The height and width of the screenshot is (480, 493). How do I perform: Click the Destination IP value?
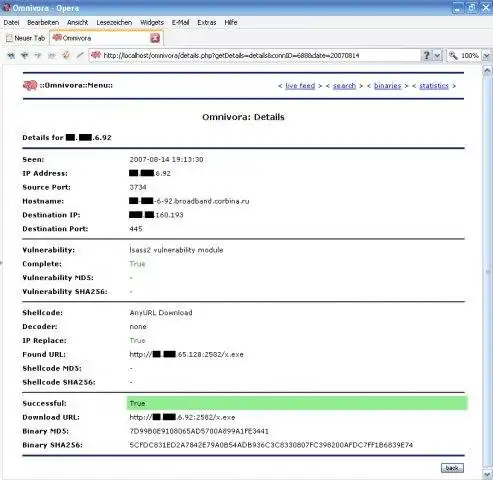pyautogui.click(x=156, y=215)
